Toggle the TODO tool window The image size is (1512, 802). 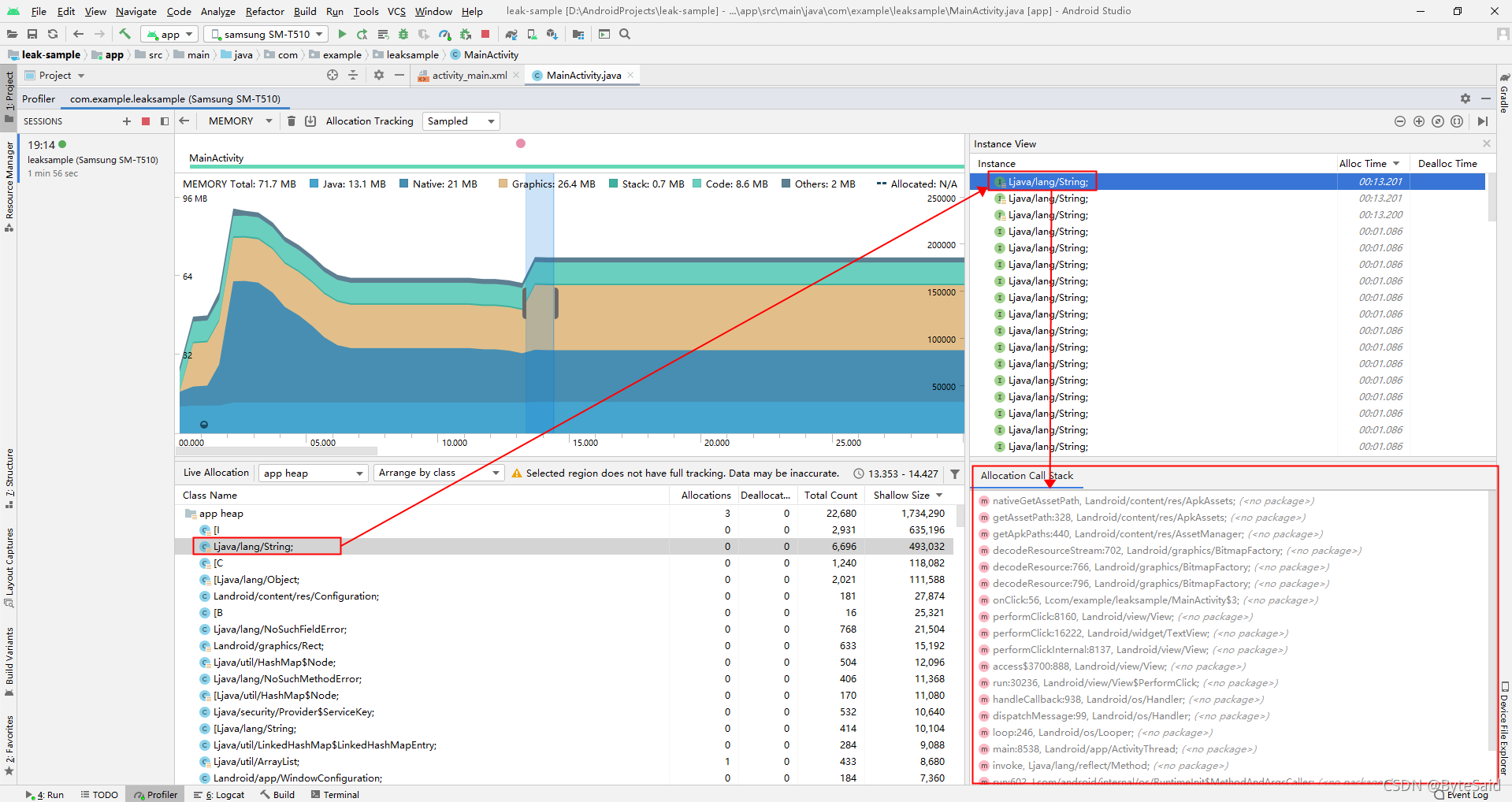99,794
